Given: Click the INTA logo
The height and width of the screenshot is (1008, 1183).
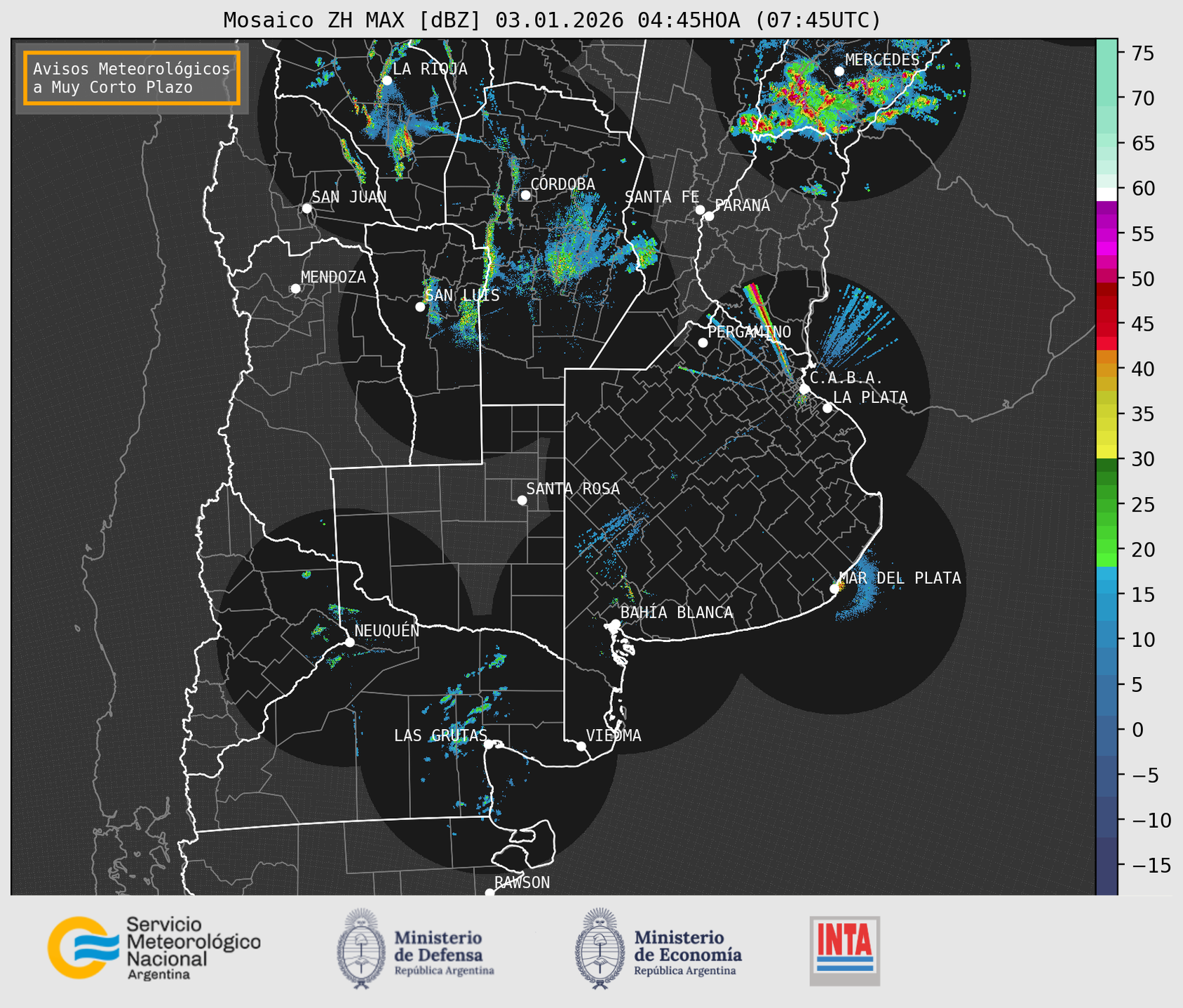Looking at the screenshot, I should pyautogui.click(x=844, y=950).
